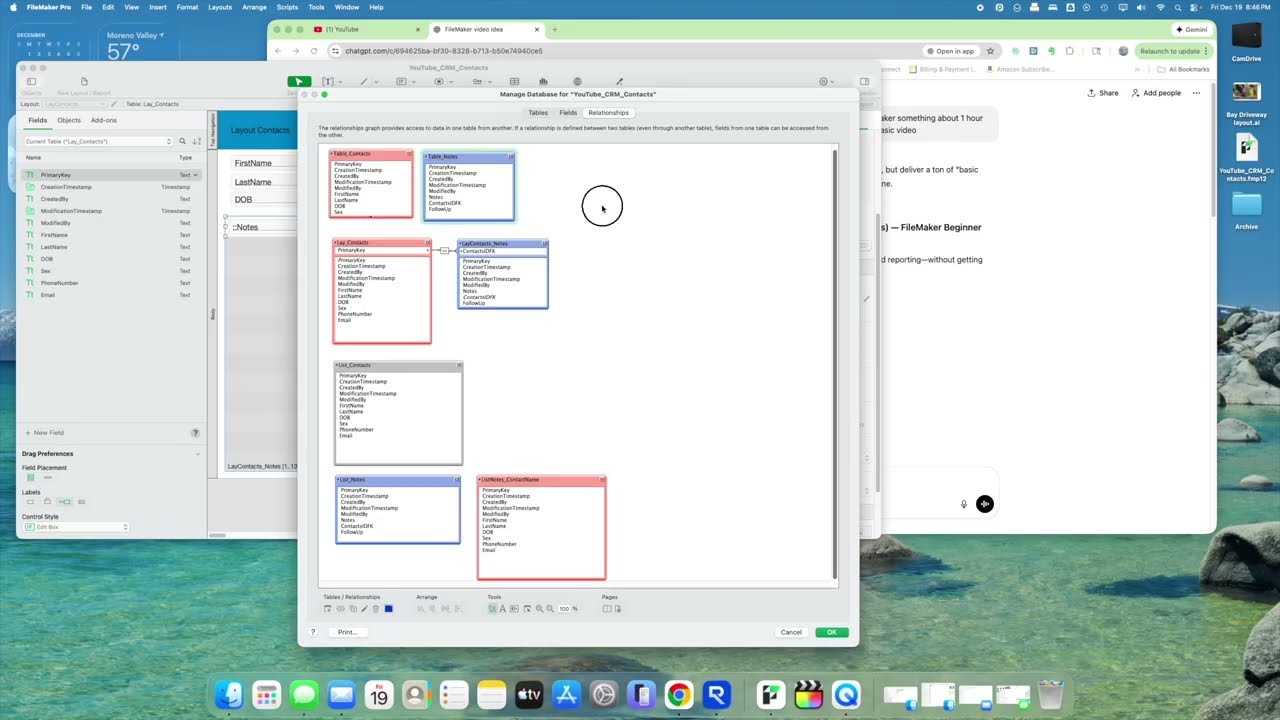Click Share in ChatGPT window
The image size is (1280, 720).
pos(1103,93)
